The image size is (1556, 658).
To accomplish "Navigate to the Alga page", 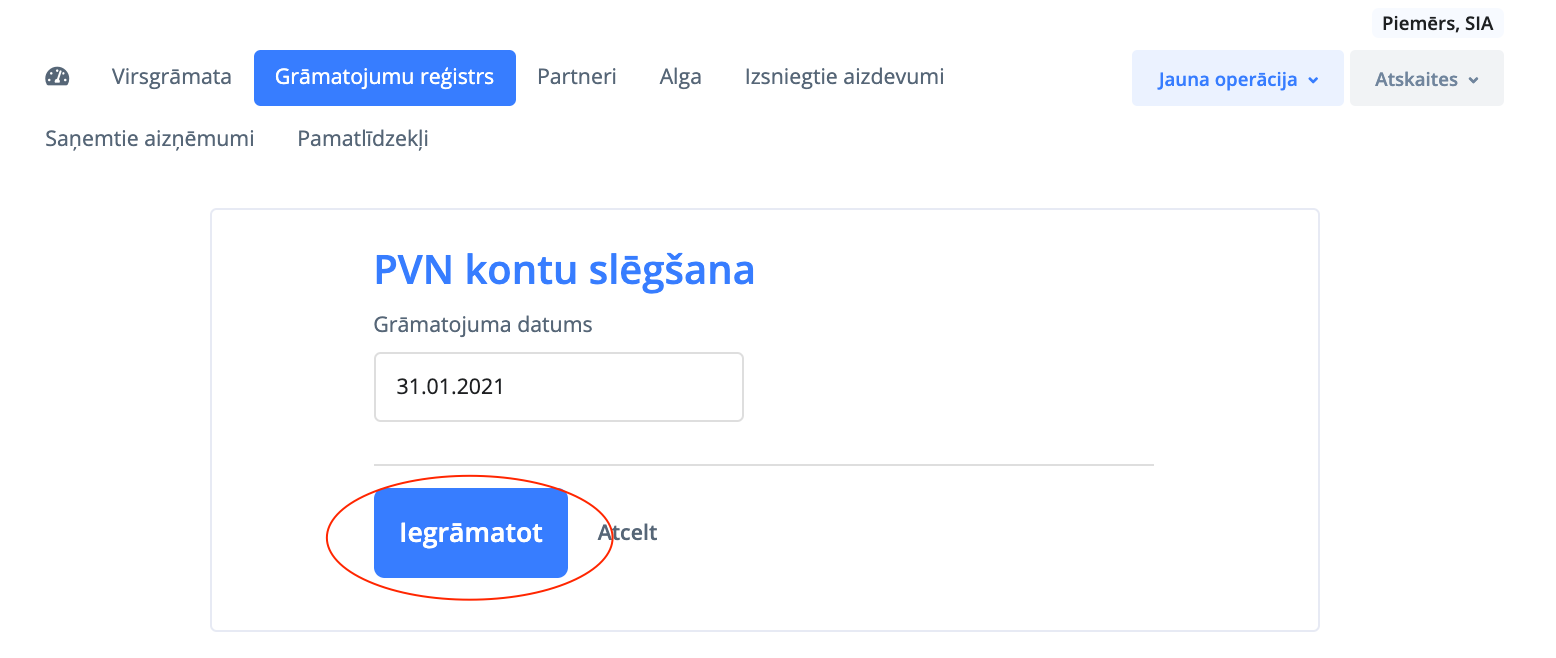I will point(681,77).
